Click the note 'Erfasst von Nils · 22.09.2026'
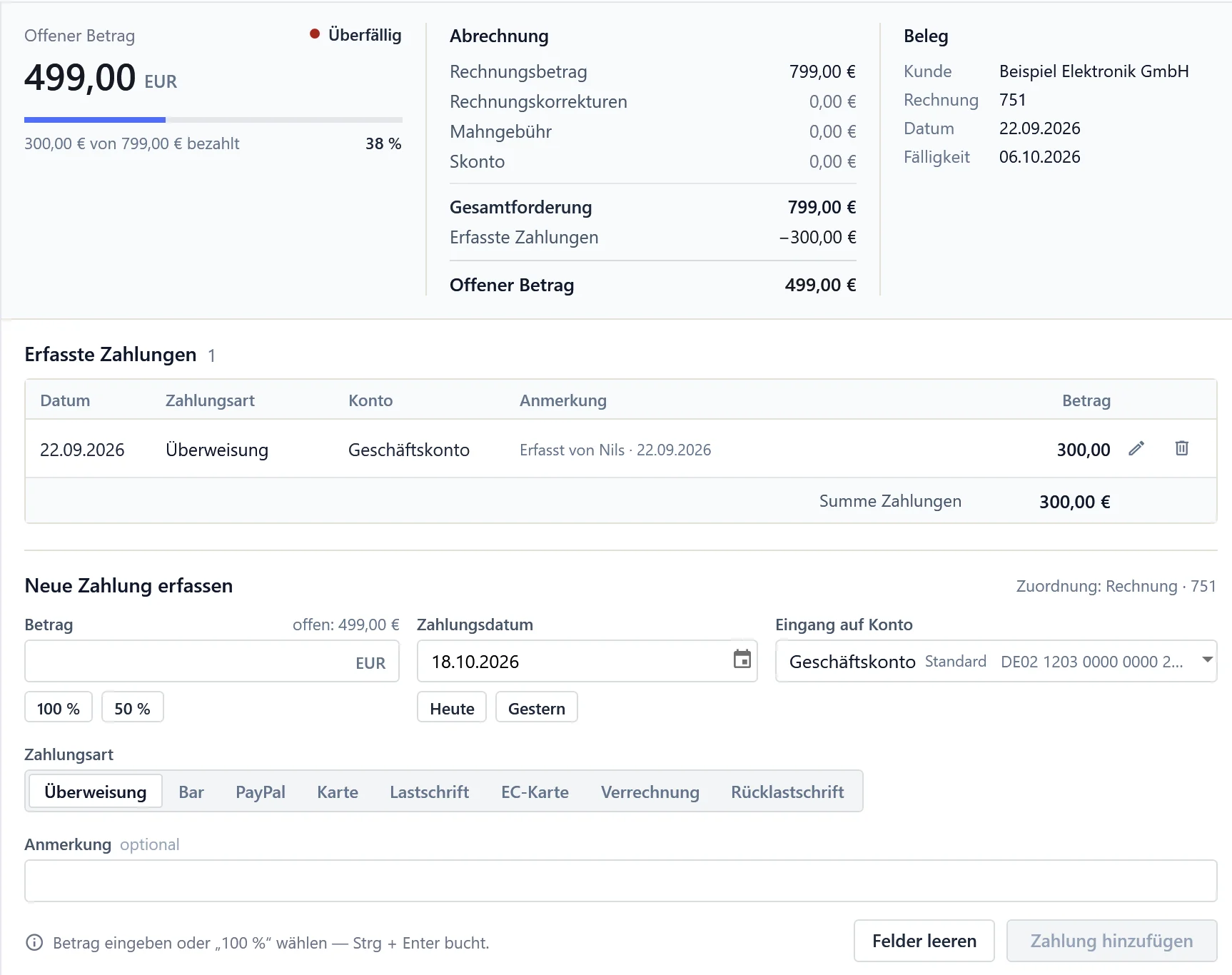The image size is (1232, 975). (615, 450)
